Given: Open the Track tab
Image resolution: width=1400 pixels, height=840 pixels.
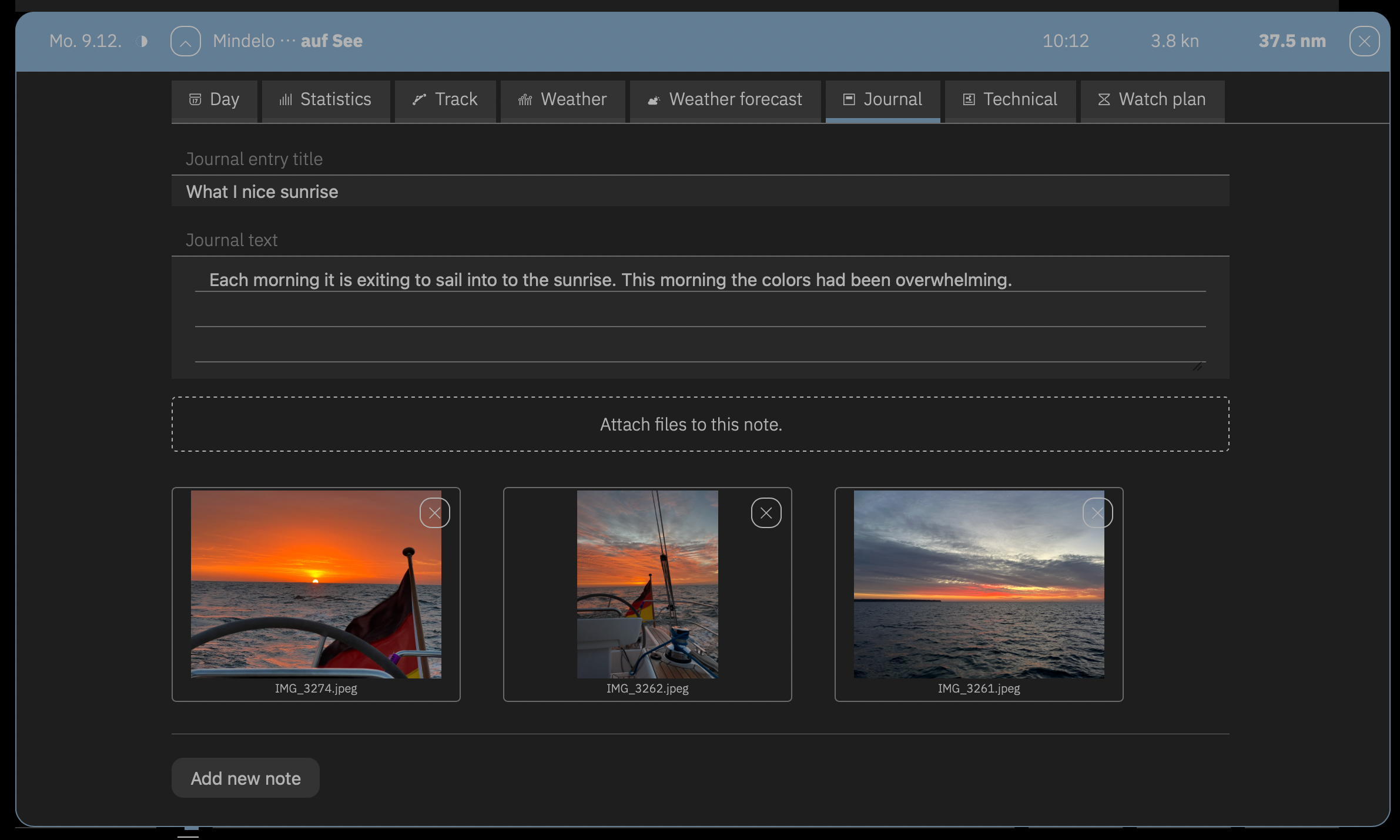Looking at the screenshot, I should [x=445, y=100].
